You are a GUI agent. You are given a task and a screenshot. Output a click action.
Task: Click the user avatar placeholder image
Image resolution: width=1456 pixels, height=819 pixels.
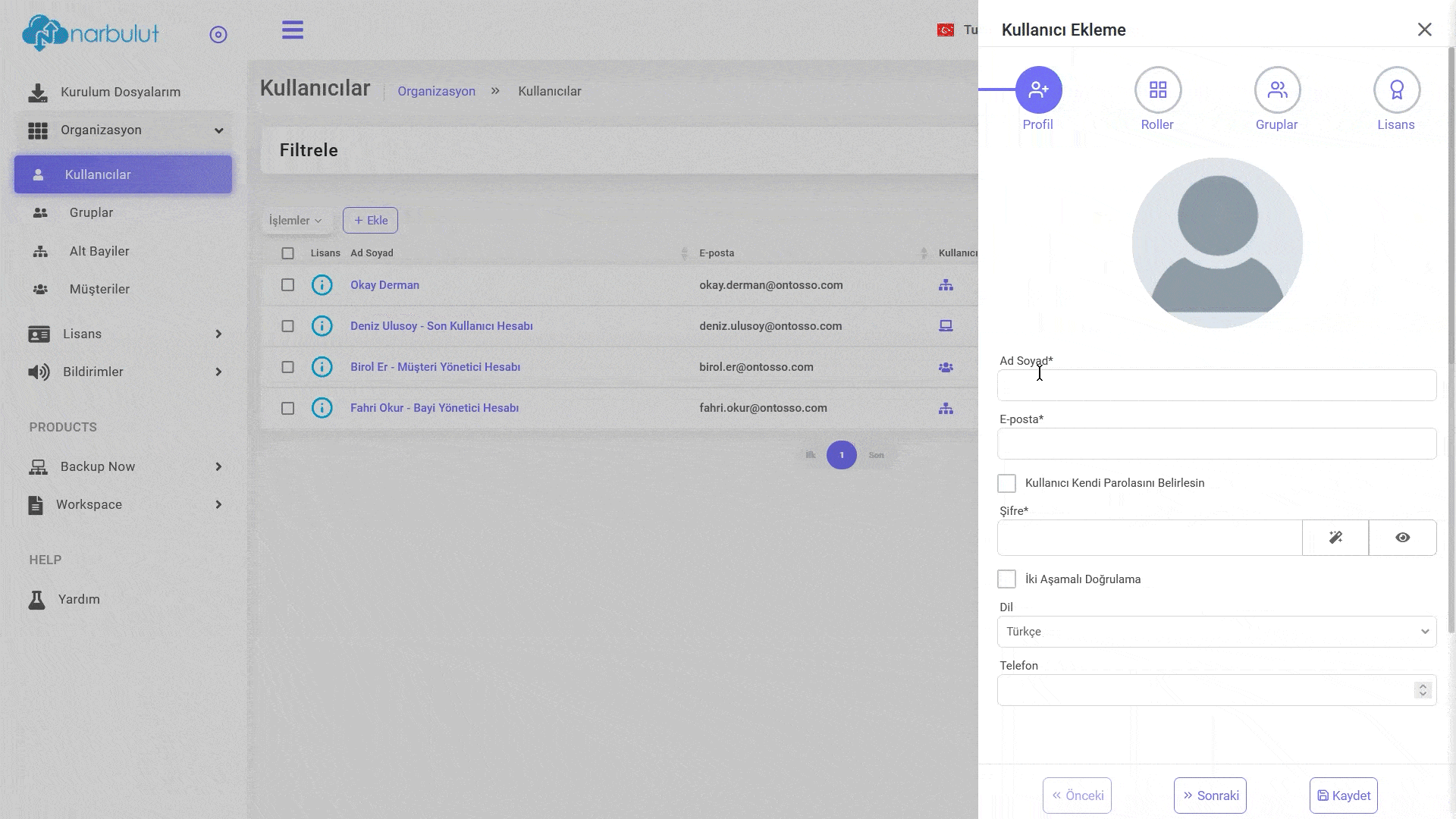(1217, 243)
